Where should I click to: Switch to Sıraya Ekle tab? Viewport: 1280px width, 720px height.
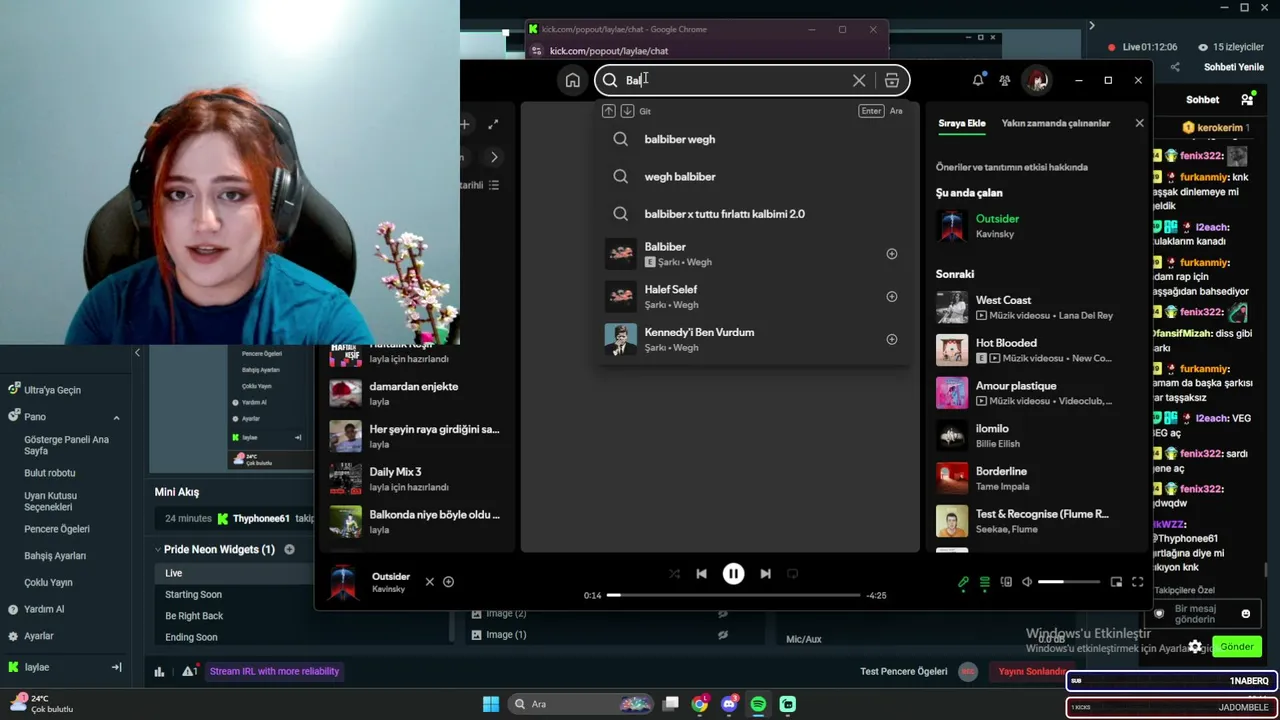pos(962,123)
